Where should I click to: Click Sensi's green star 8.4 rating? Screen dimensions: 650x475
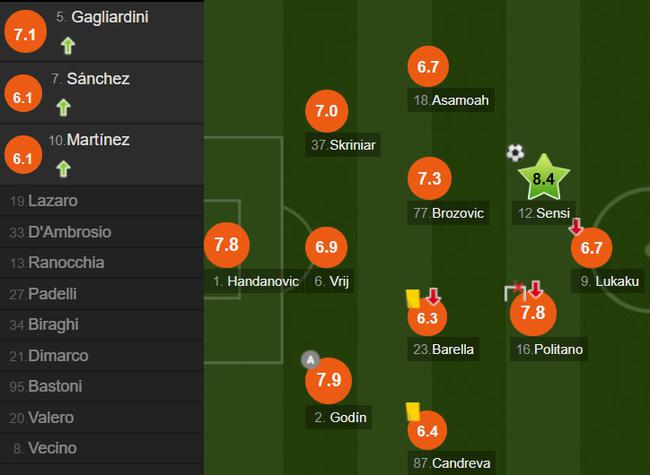[543, 178]
